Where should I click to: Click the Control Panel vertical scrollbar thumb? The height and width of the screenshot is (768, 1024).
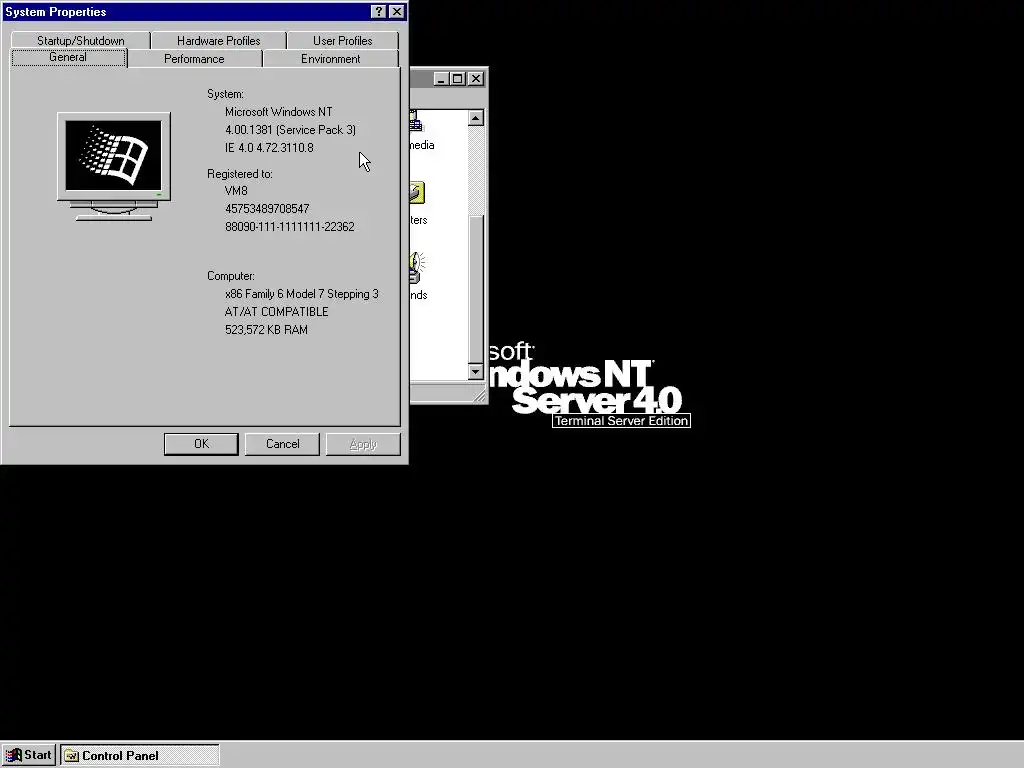pyautogui.click(x=476, y=288)
